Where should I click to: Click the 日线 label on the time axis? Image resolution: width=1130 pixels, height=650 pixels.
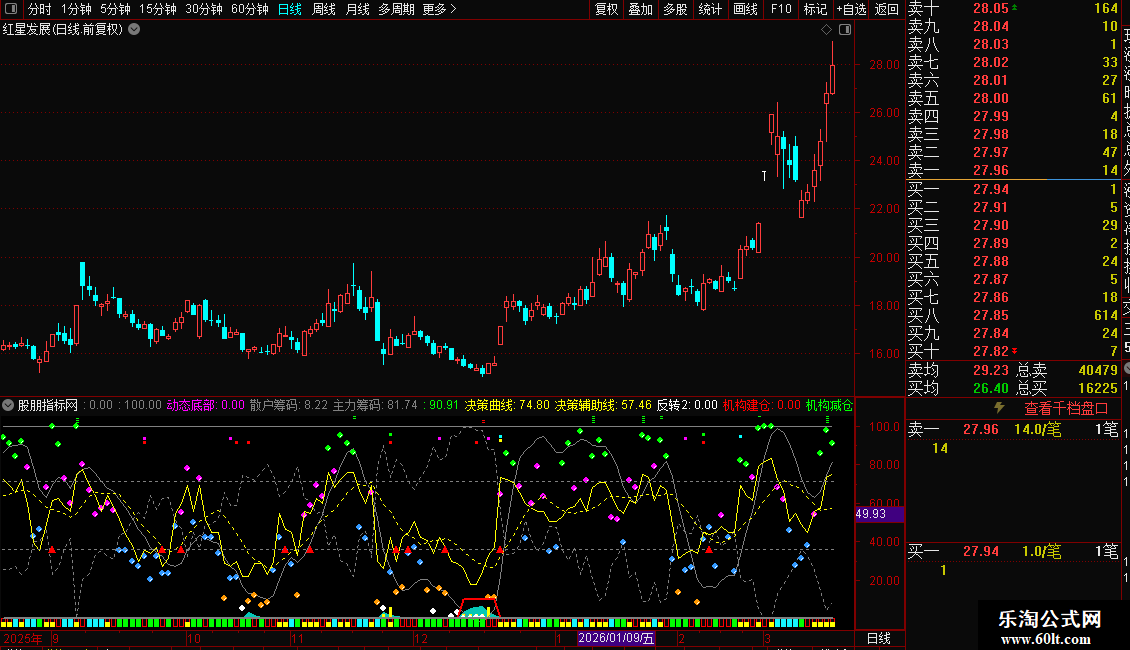click(878, 638)
